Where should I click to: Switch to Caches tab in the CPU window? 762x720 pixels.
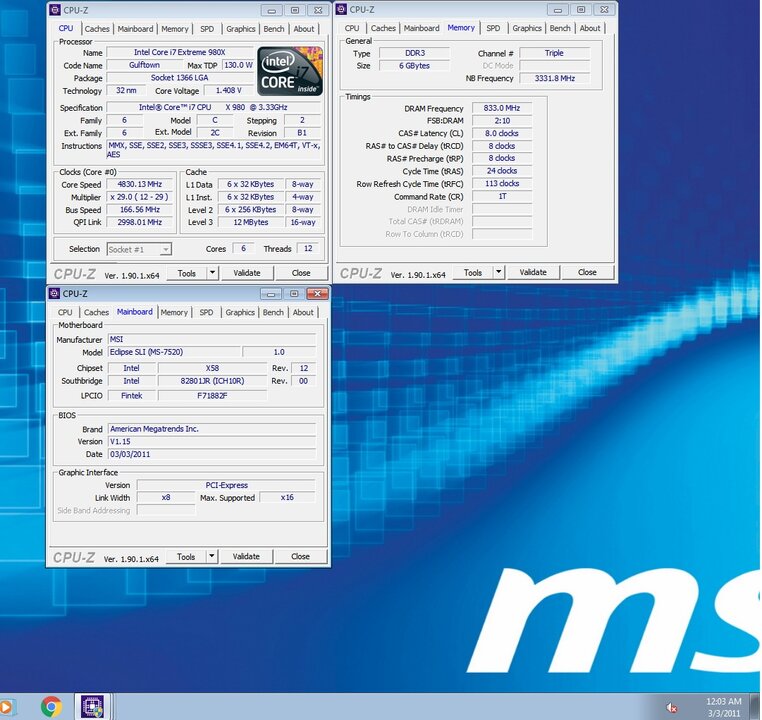pos(97,29)
